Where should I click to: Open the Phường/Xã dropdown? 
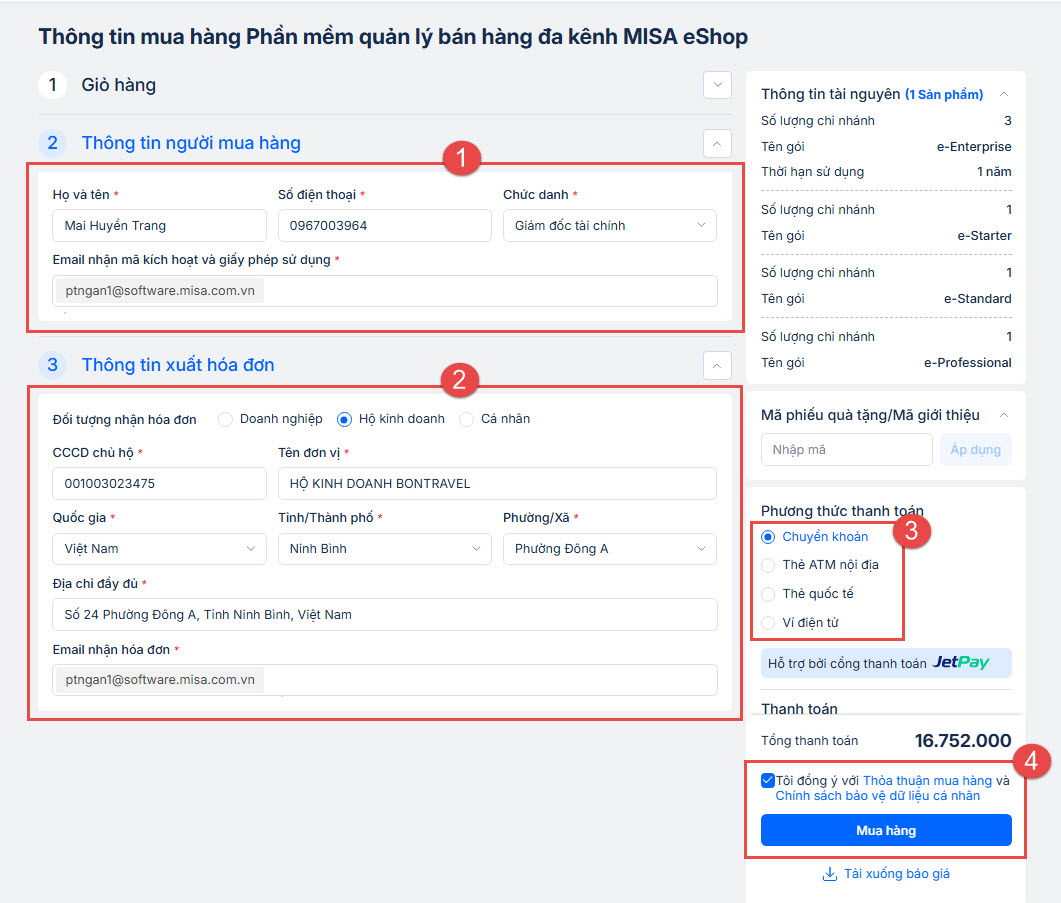pyautogui.click(x=609, y=549)
